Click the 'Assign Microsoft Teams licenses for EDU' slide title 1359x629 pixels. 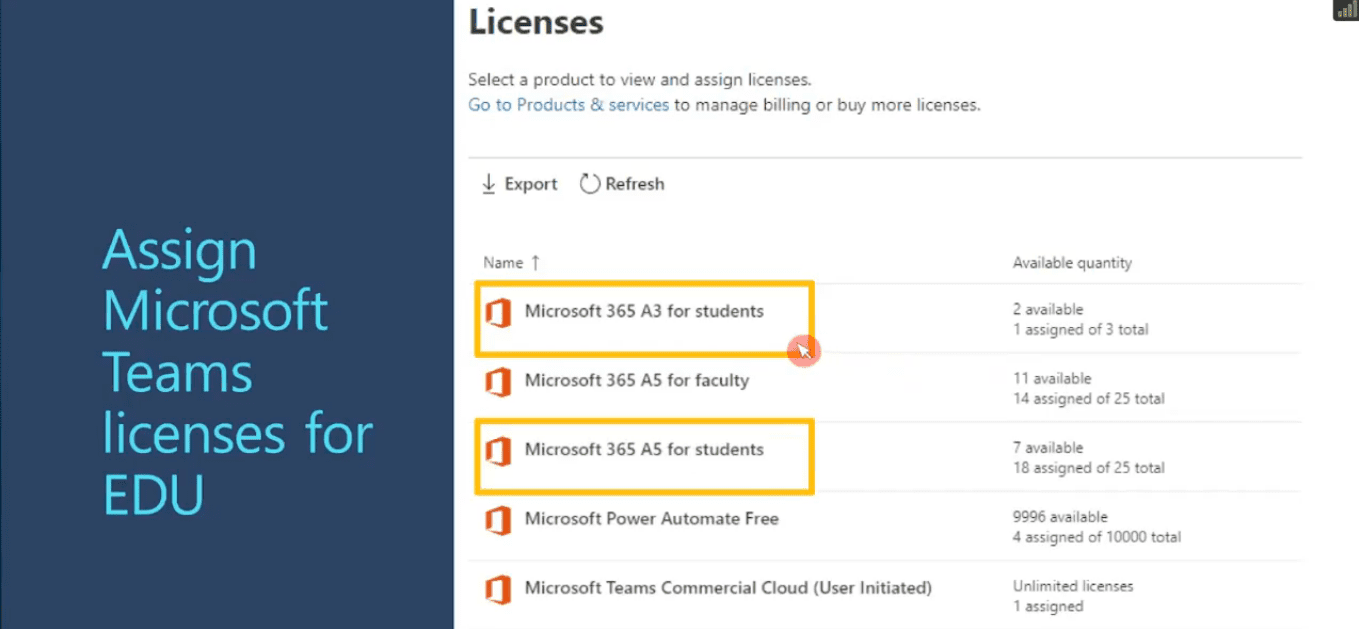[x=238, y=372]
